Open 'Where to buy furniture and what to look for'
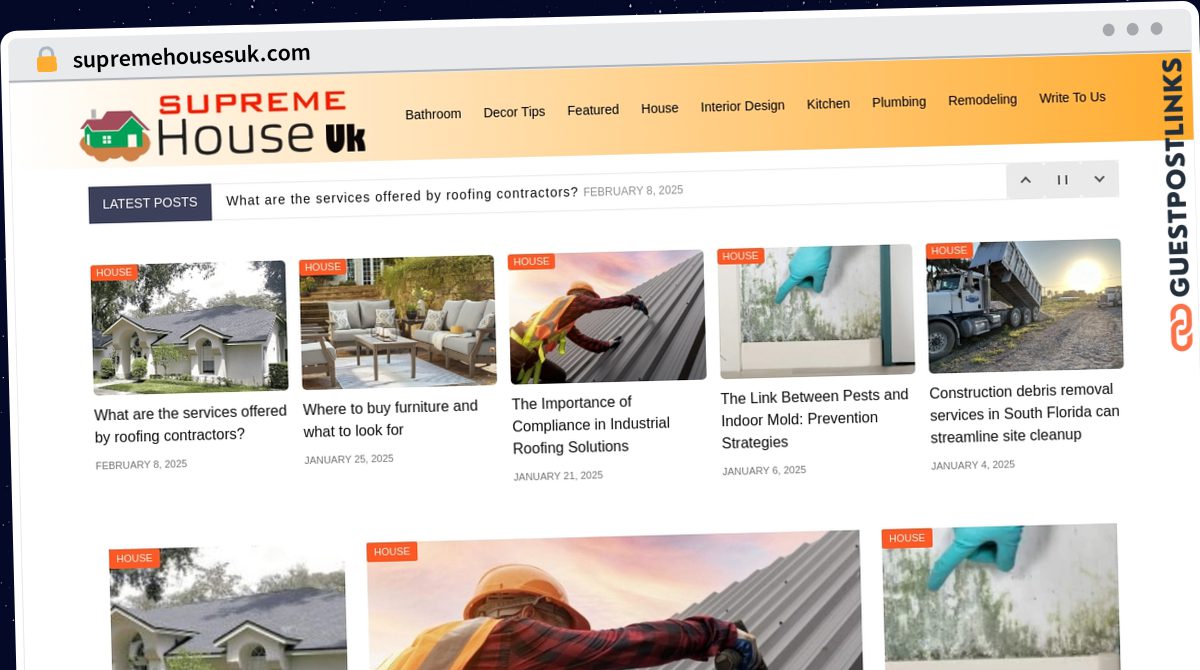 click(391, 419)
